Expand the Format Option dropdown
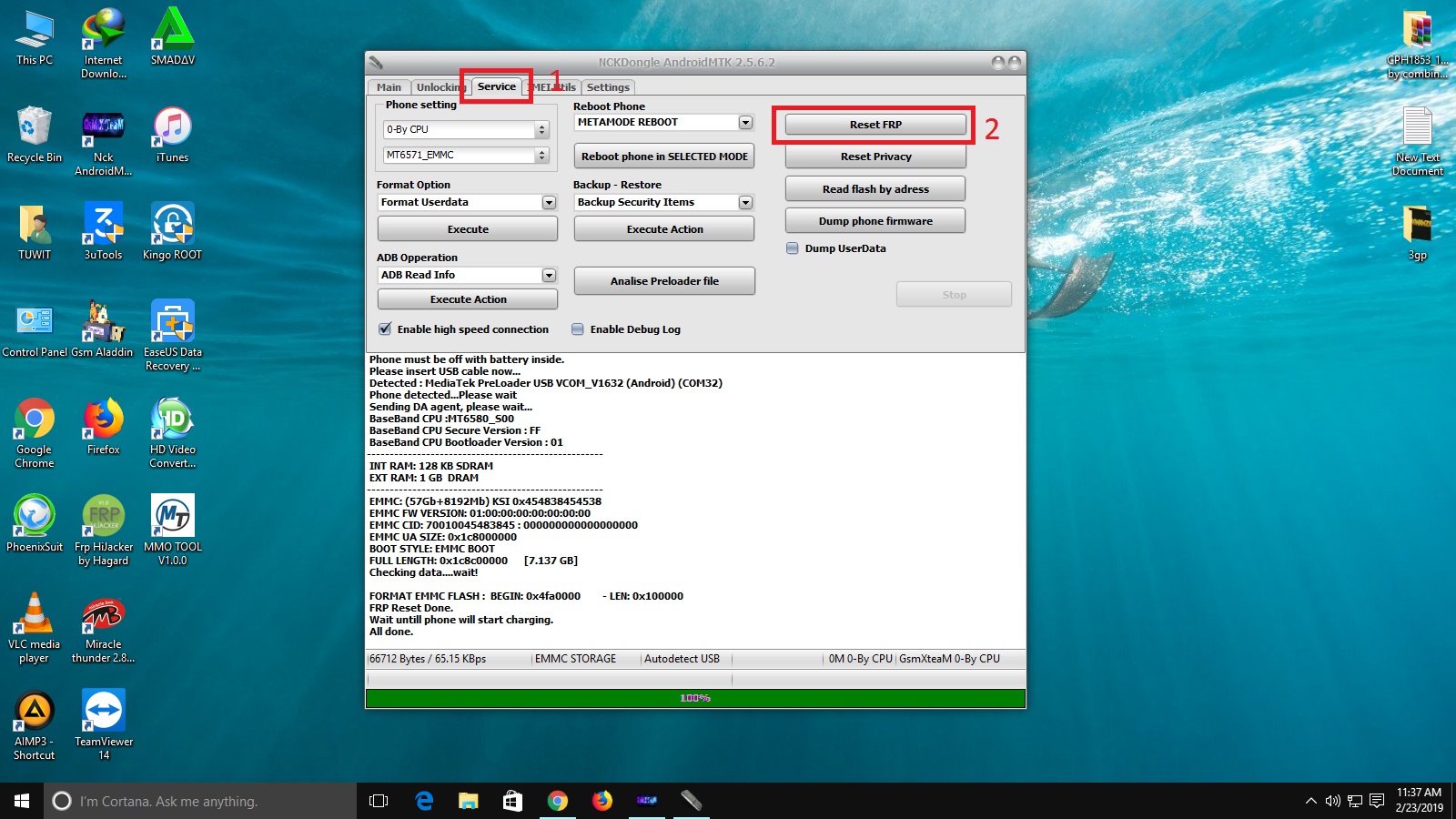 click(x=549, y=202)
